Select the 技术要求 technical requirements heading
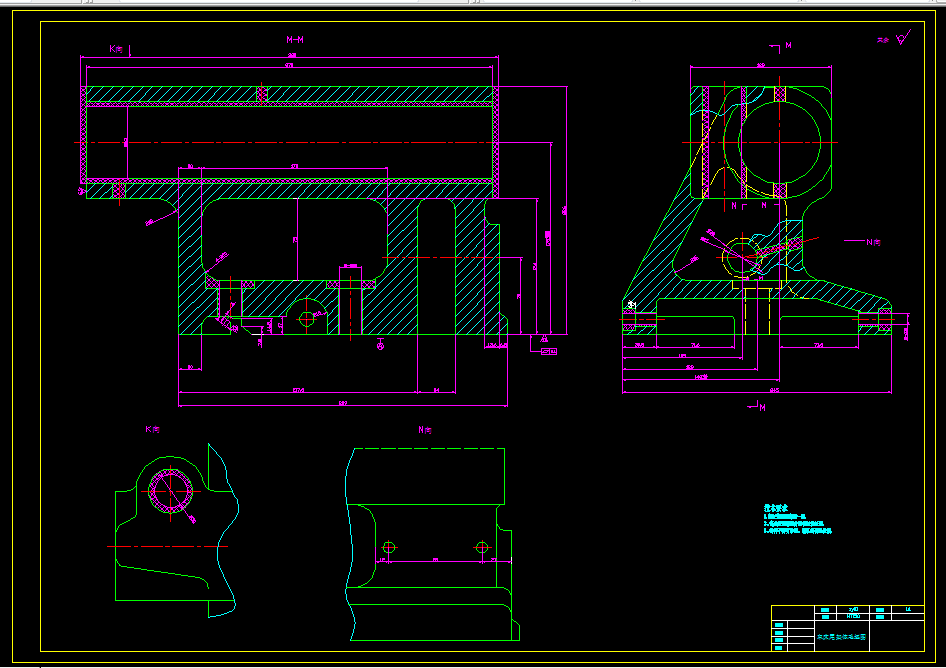Screen dimensions: 946x668 tap(776, 509)
